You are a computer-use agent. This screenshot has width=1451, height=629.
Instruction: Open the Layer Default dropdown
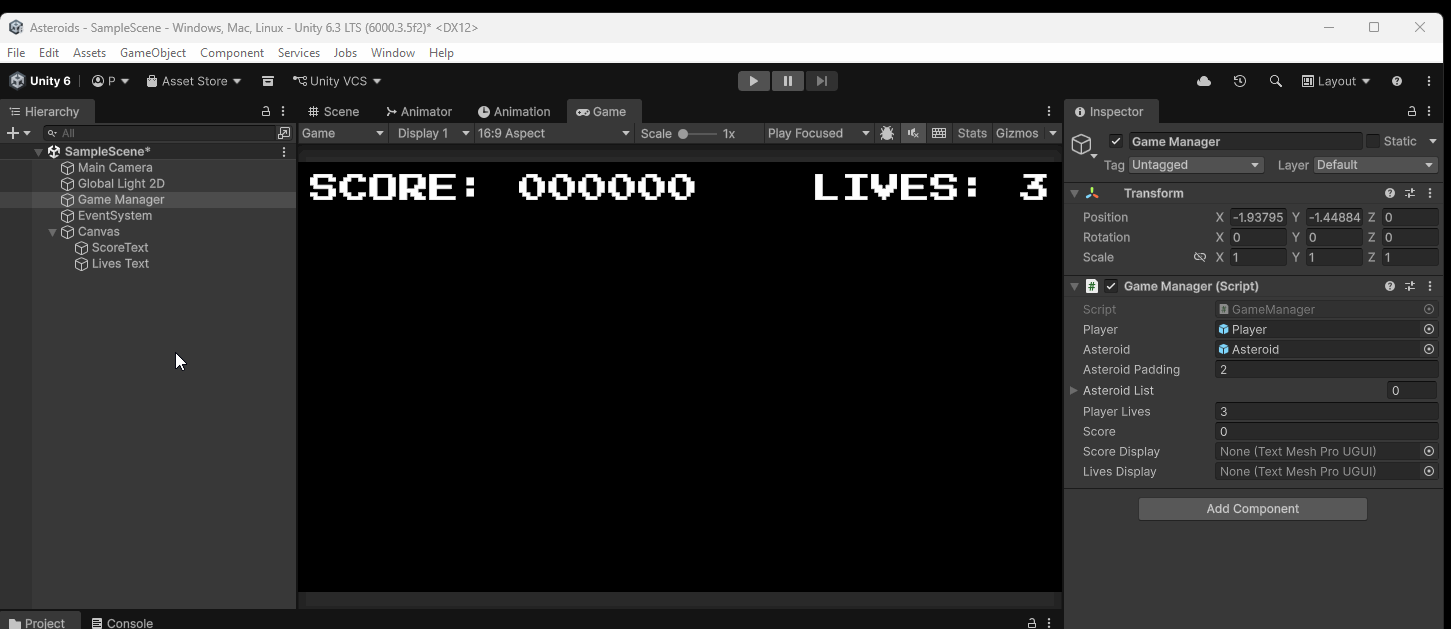1375,165
